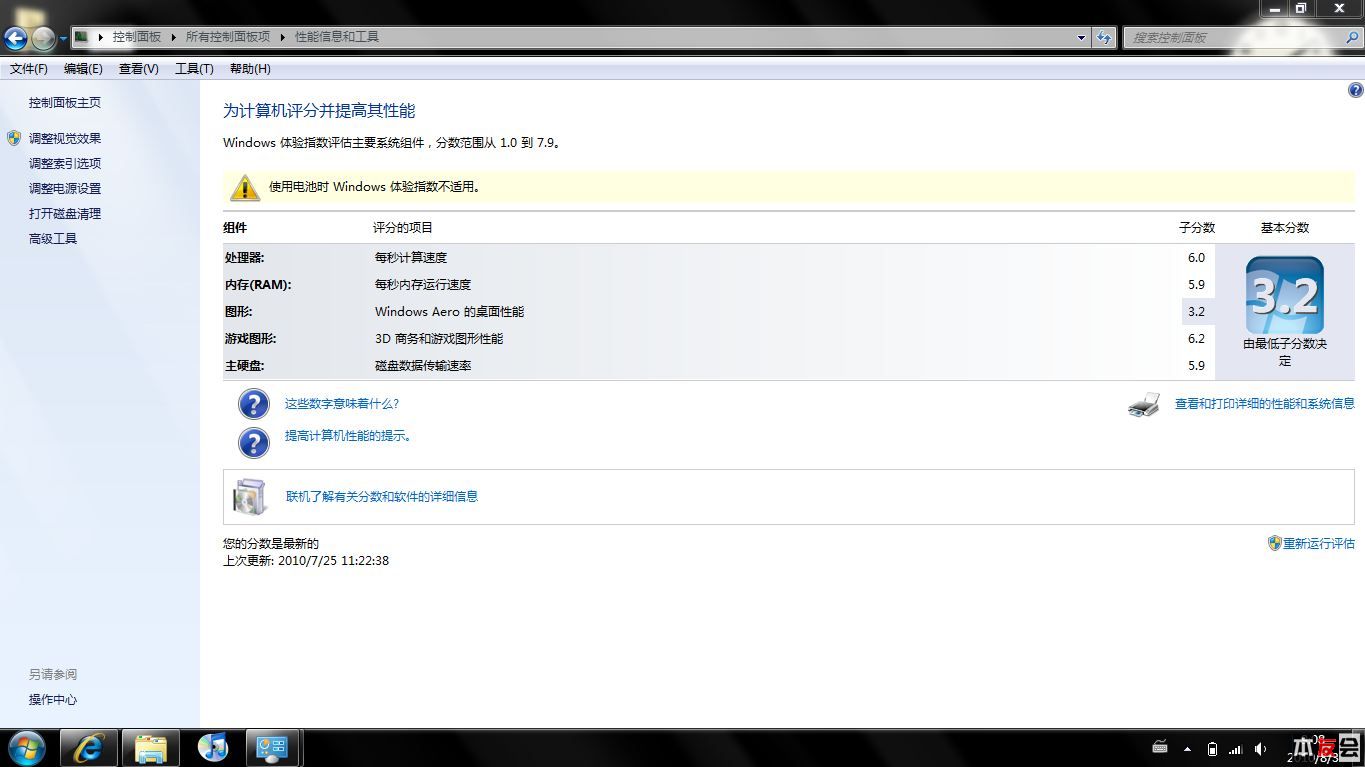Click the 处理器 component row label
Screen dimensions: 1365x767
[245, 257]
